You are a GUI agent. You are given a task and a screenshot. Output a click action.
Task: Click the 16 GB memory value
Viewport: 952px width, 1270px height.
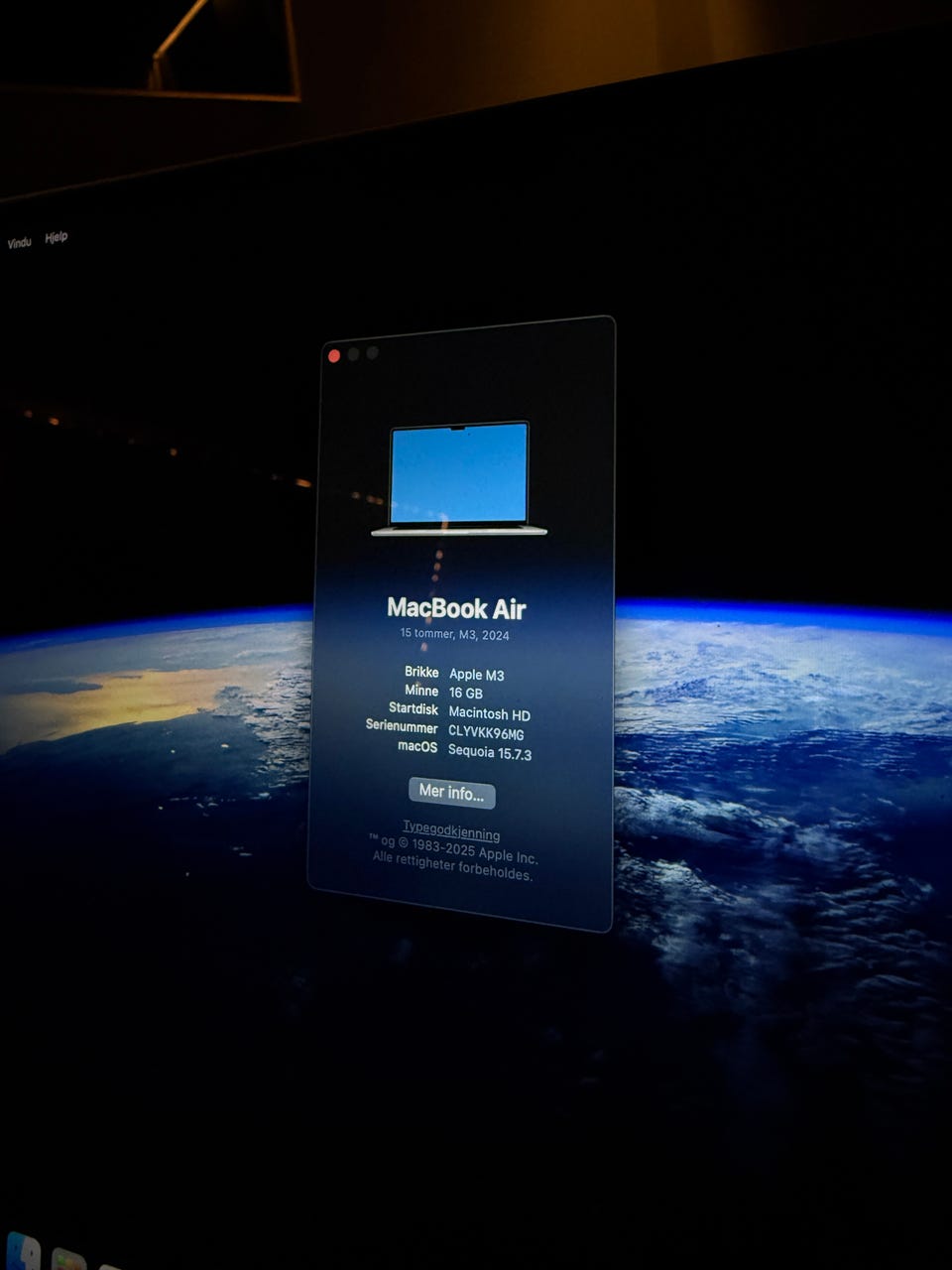coord(465,694)
